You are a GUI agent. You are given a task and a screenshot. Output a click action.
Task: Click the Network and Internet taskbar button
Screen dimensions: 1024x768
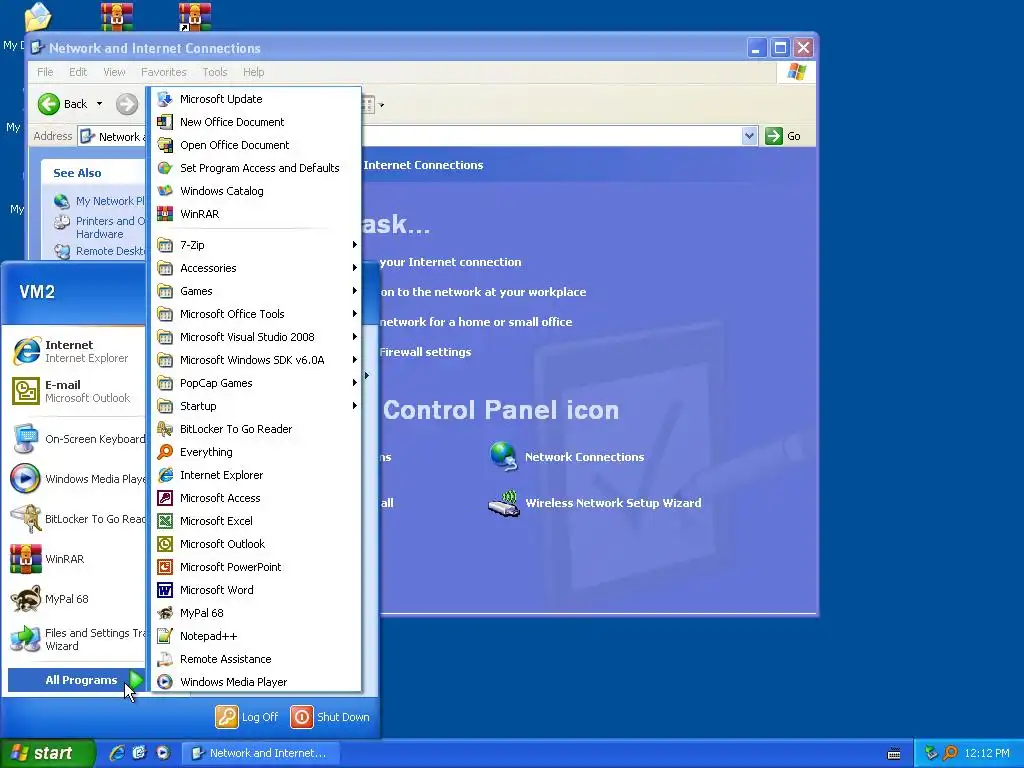[259, 753]
